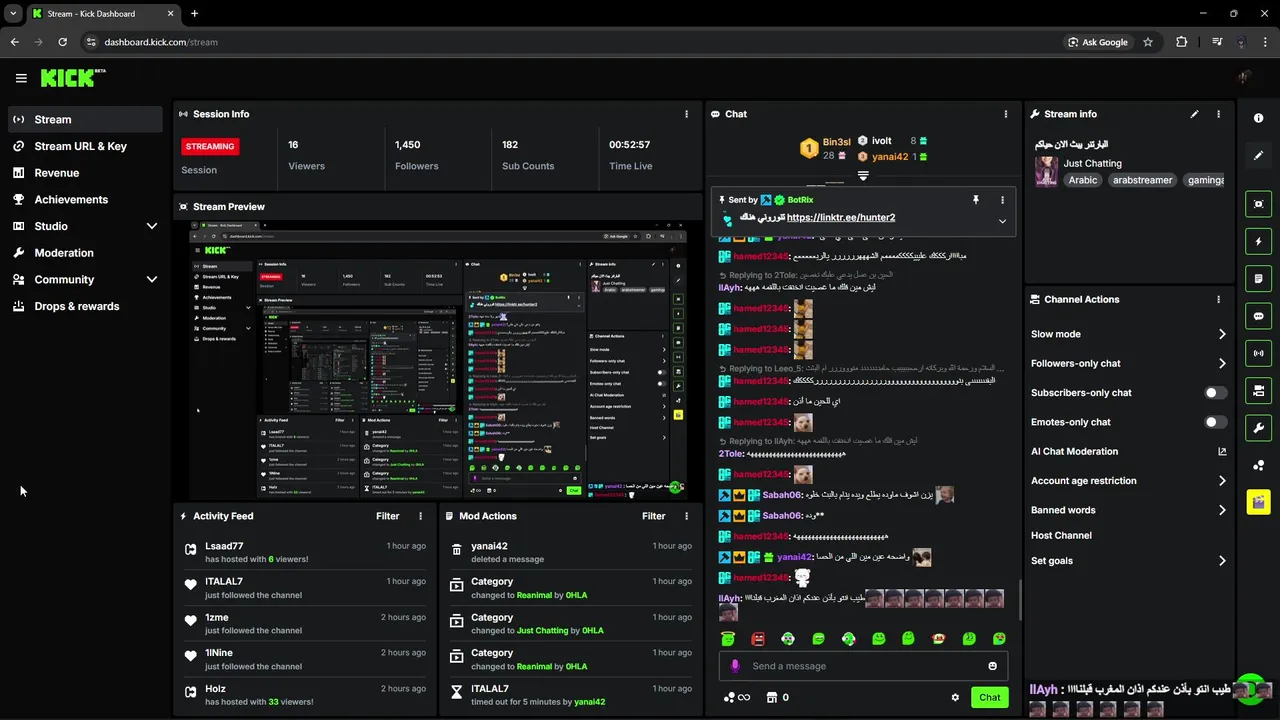Click the channel points infinity icon

click(x=737, y=698)
